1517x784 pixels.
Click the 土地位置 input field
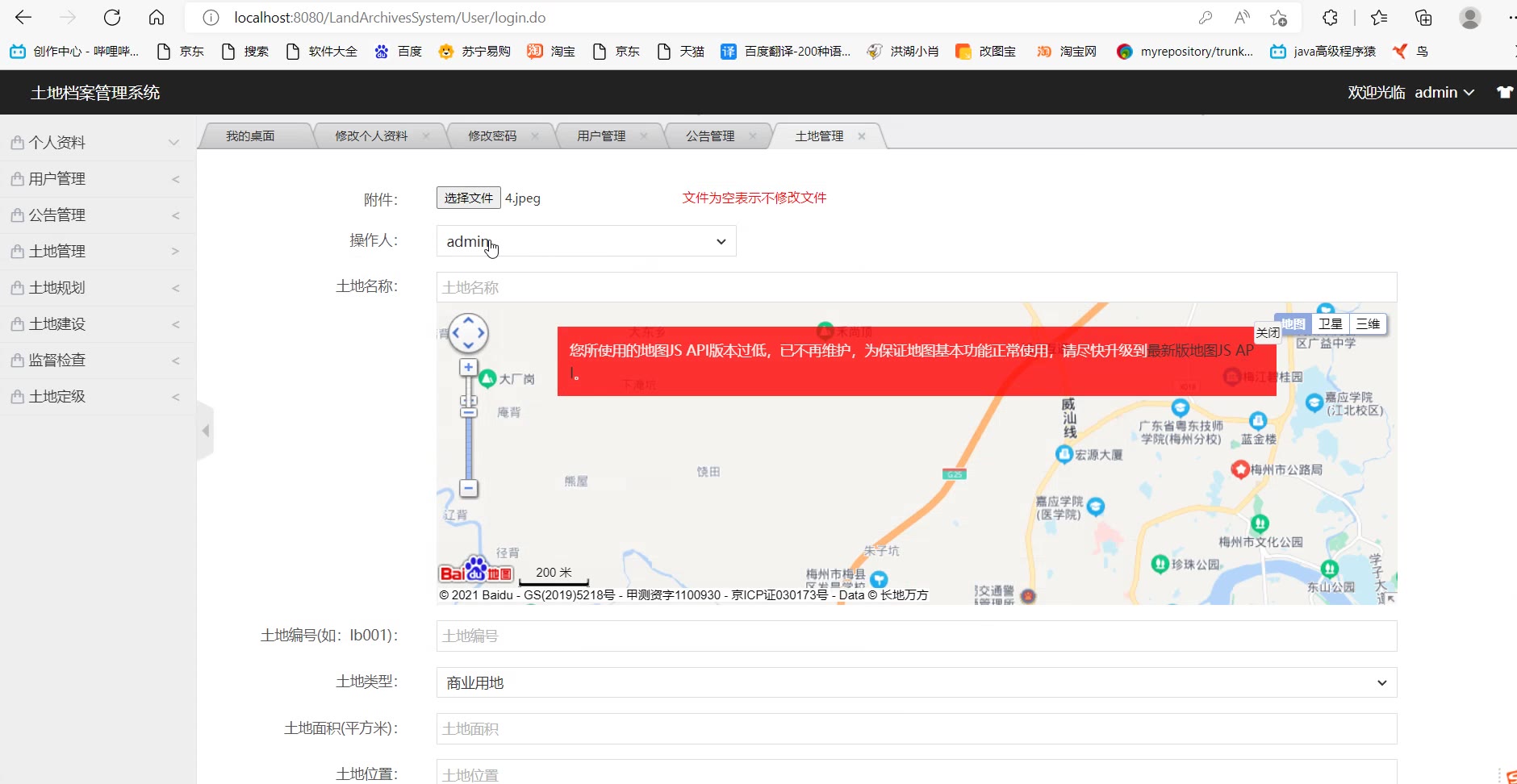(916, 773)
